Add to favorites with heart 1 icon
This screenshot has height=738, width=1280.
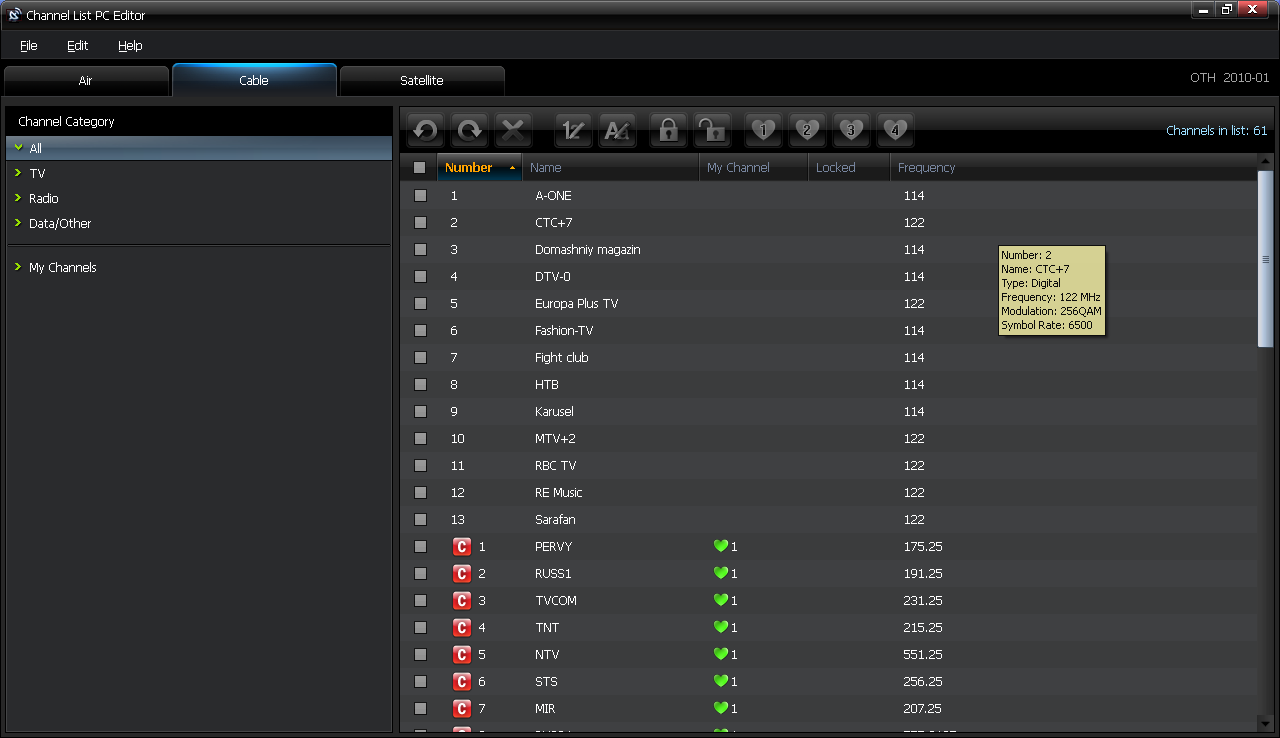[x=764, y=130]
